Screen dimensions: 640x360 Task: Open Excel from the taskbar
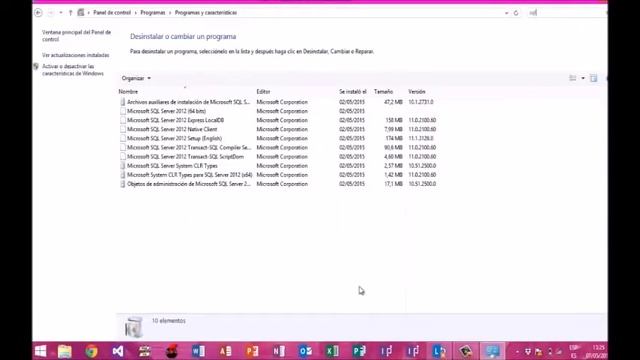332,351
